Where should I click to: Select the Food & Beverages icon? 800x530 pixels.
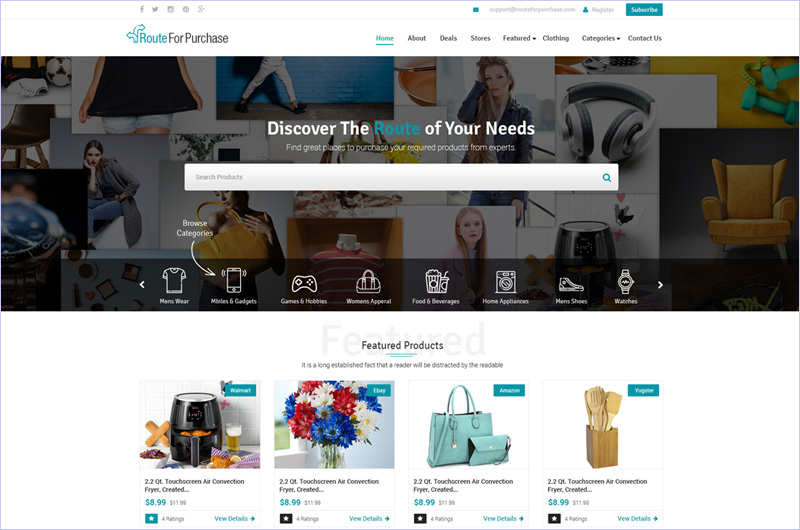437,281
